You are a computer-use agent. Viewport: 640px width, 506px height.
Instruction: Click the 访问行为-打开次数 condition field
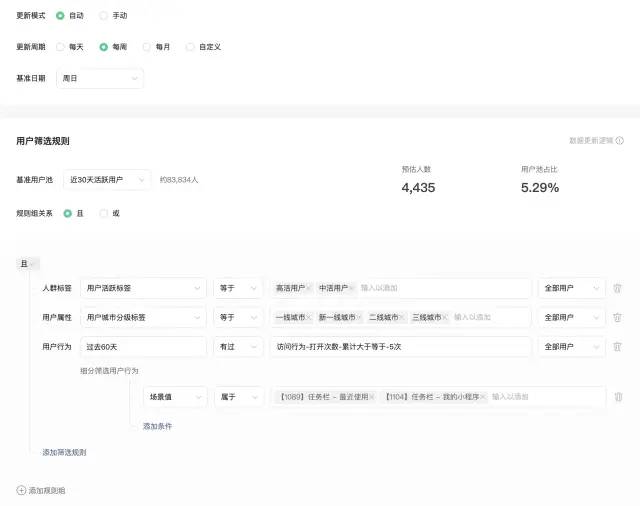tap(401, 347)
